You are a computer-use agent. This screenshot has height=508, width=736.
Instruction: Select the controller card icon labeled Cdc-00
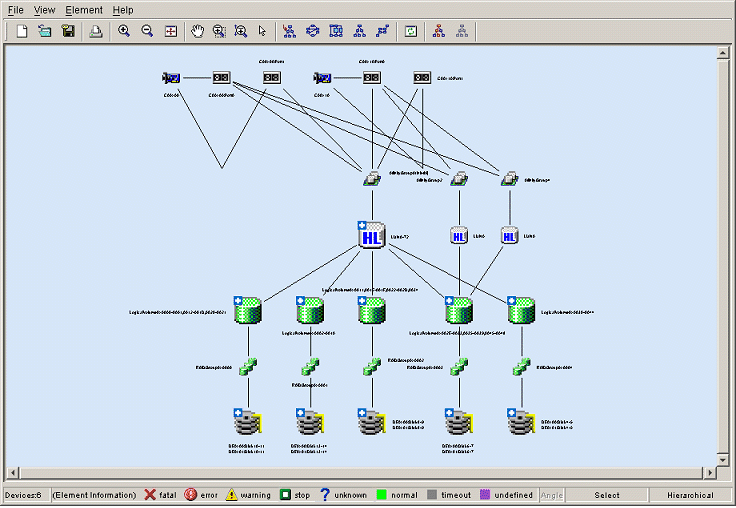coord(171,77)
